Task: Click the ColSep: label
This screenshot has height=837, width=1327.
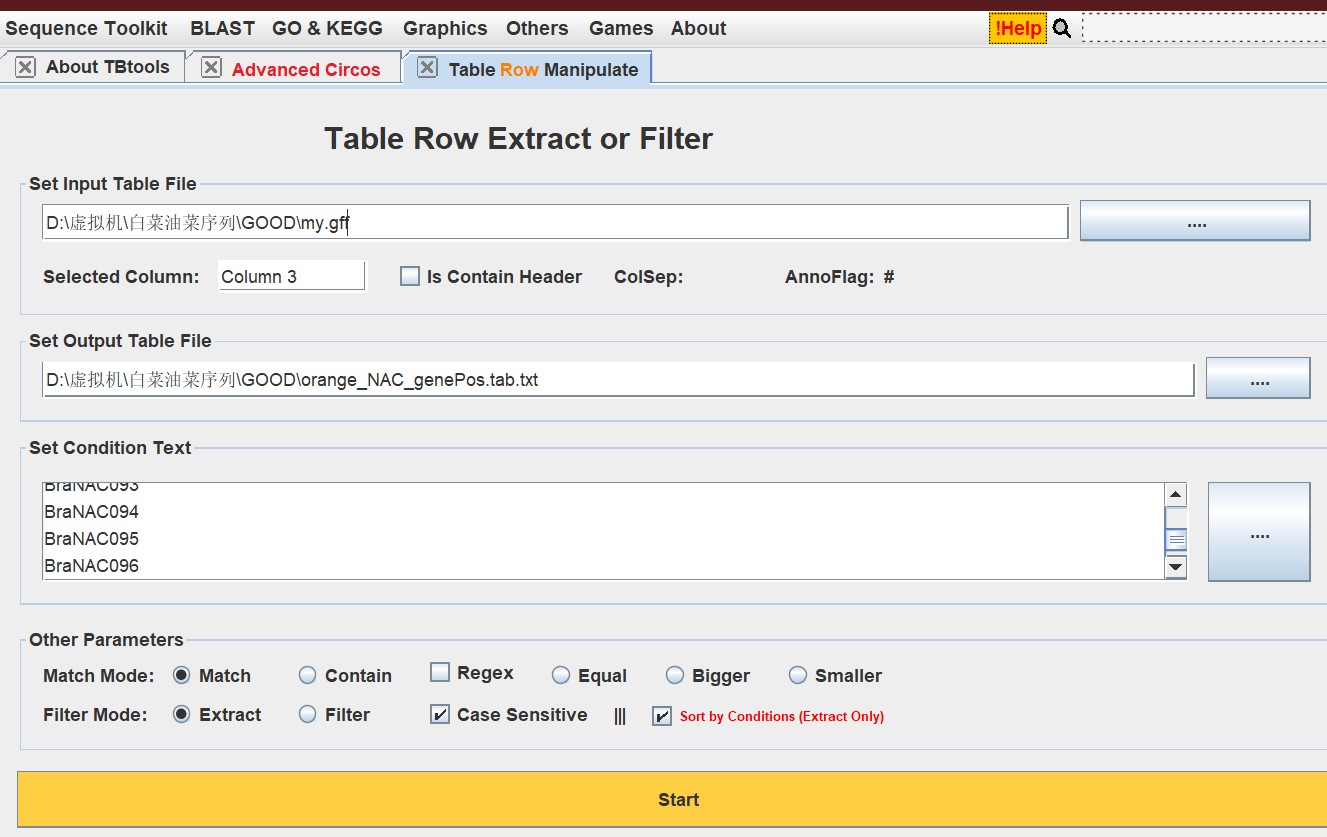Action: pos(649,277)
